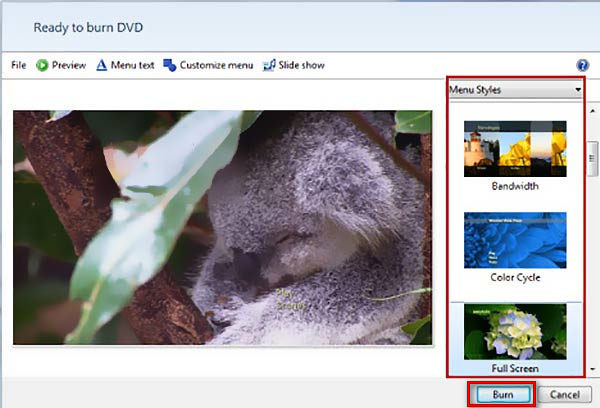Expand the Menu Styles dropdown arrow

(577, 90)
